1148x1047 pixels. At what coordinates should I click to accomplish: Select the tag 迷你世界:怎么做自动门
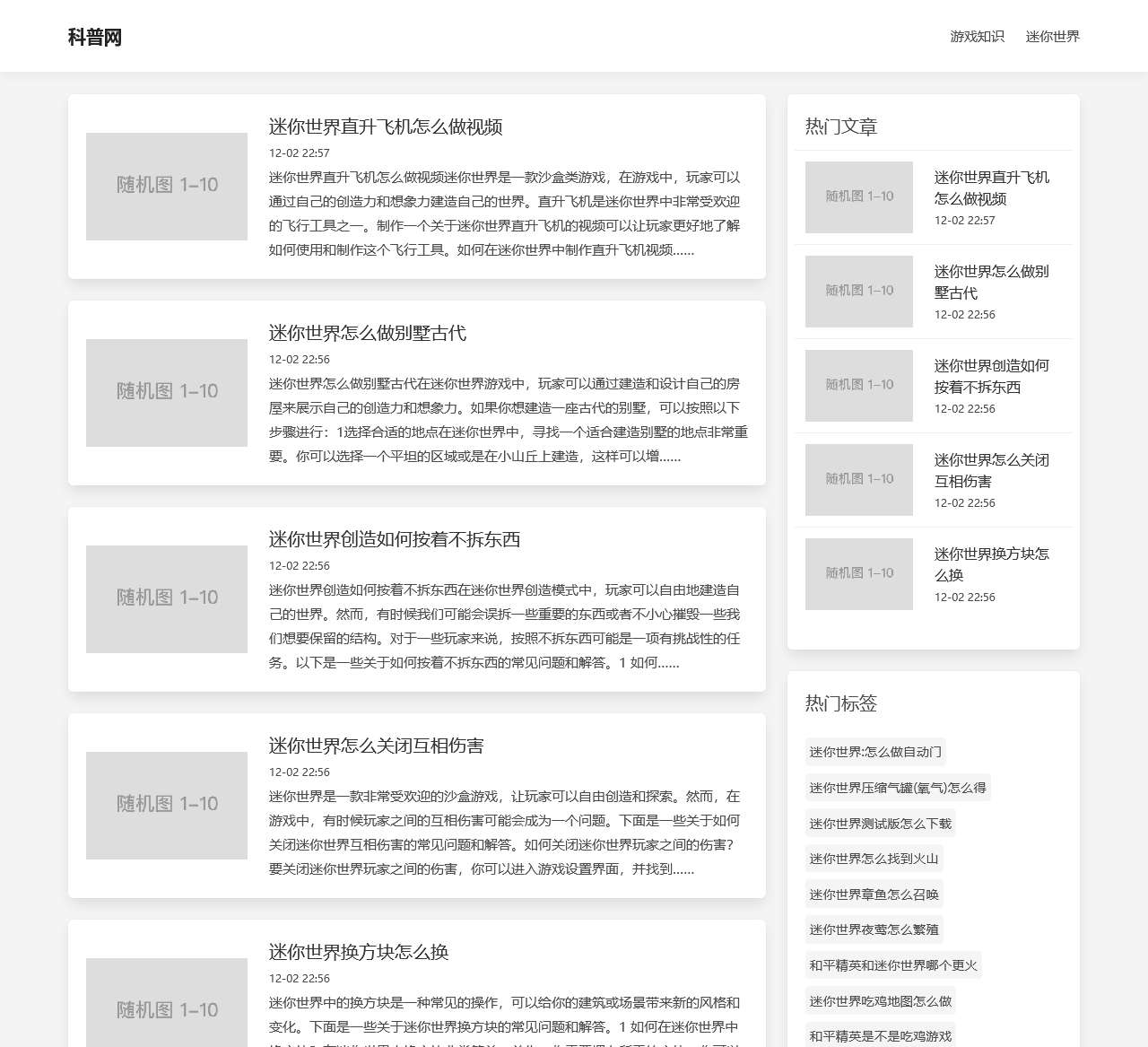click(875, 752)
